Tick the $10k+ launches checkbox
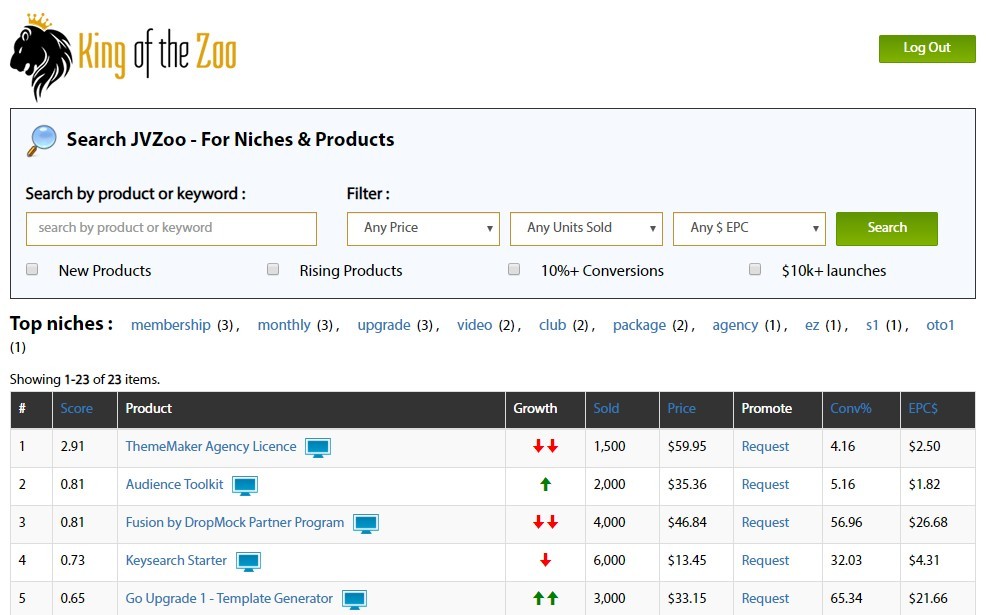Screen dimensions: 986x615 [755, 269]
